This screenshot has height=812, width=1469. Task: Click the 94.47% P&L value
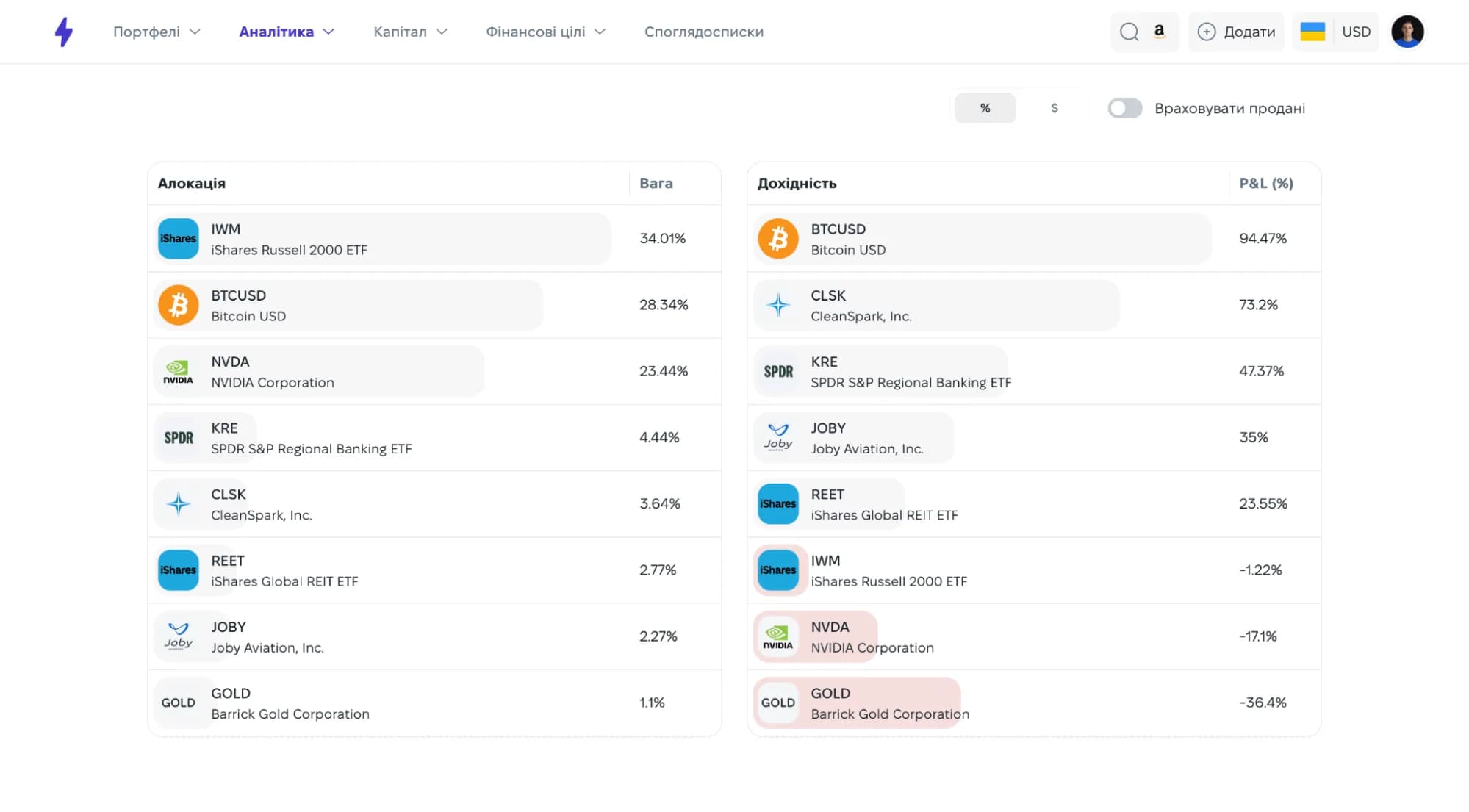(x=1263, y=238)
